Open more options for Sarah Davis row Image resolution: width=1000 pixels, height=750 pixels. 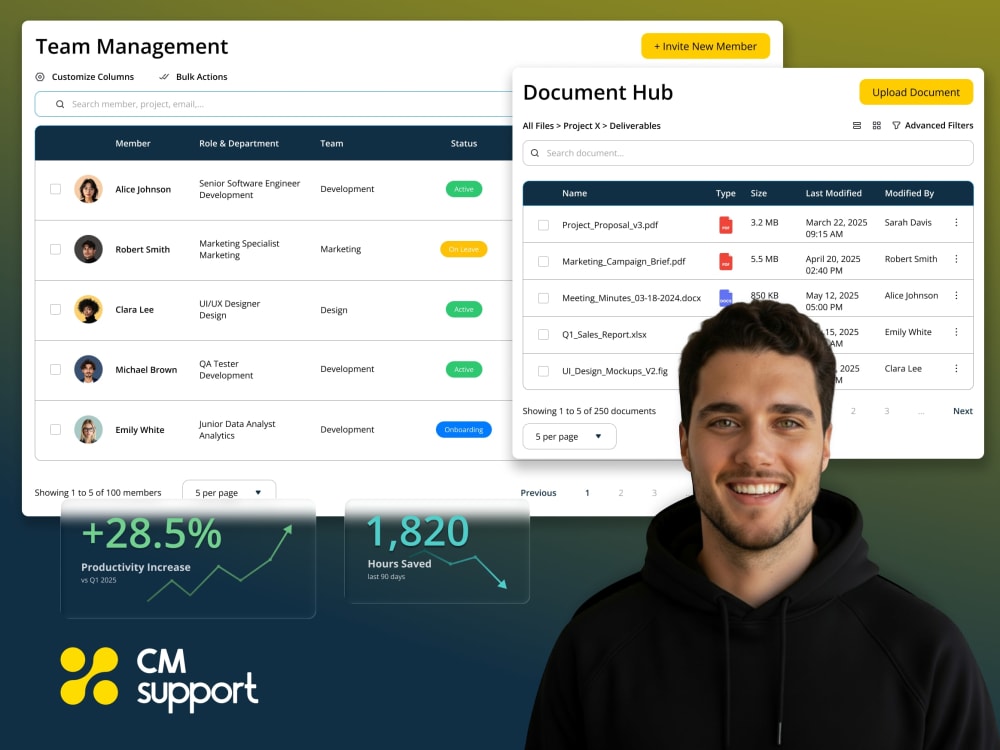pos(956,223)
